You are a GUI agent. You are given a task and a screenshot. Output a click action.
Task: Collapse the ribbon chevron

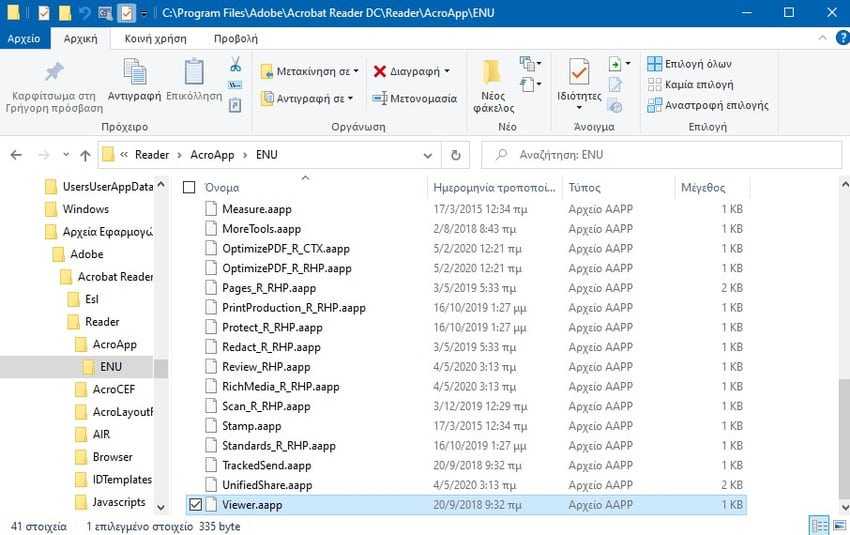click(822, 38)
